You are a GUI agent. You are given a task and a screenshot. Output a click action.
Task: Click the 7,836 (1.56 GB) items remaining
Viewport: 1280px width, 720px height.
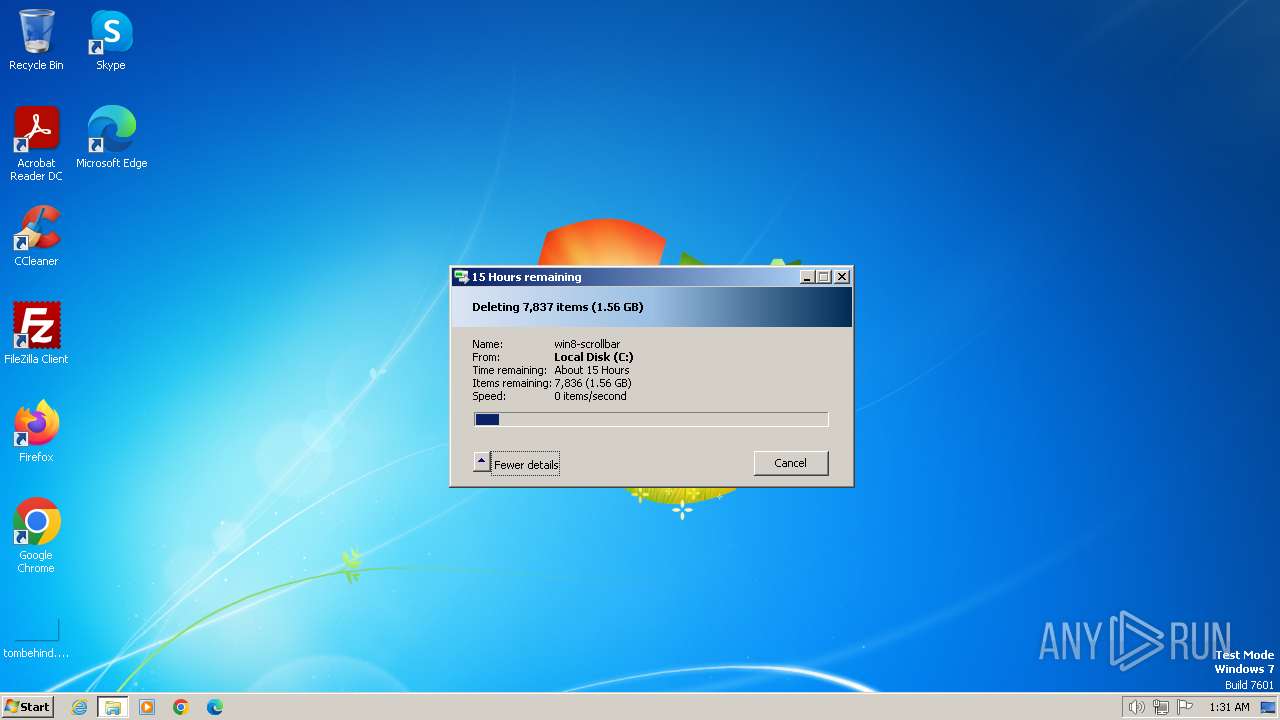tap(593, 383)
